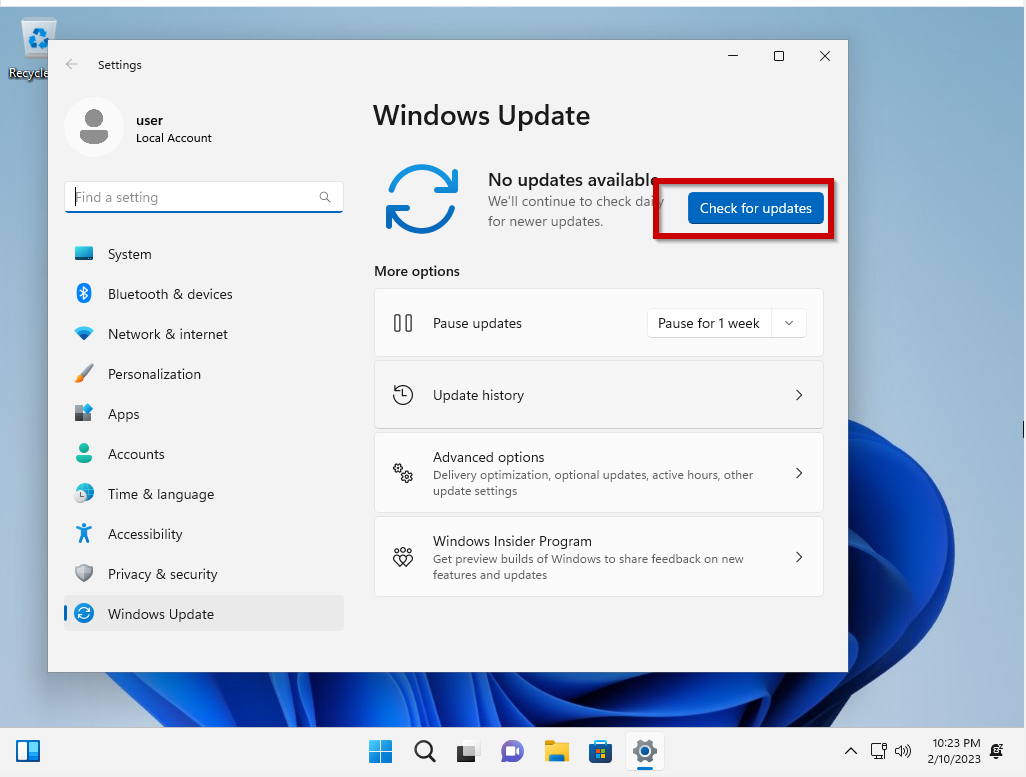This screenshot has width=1026, height=777.
Task: Open the Widgets panel on taskbar
Action: pos(28,751)
